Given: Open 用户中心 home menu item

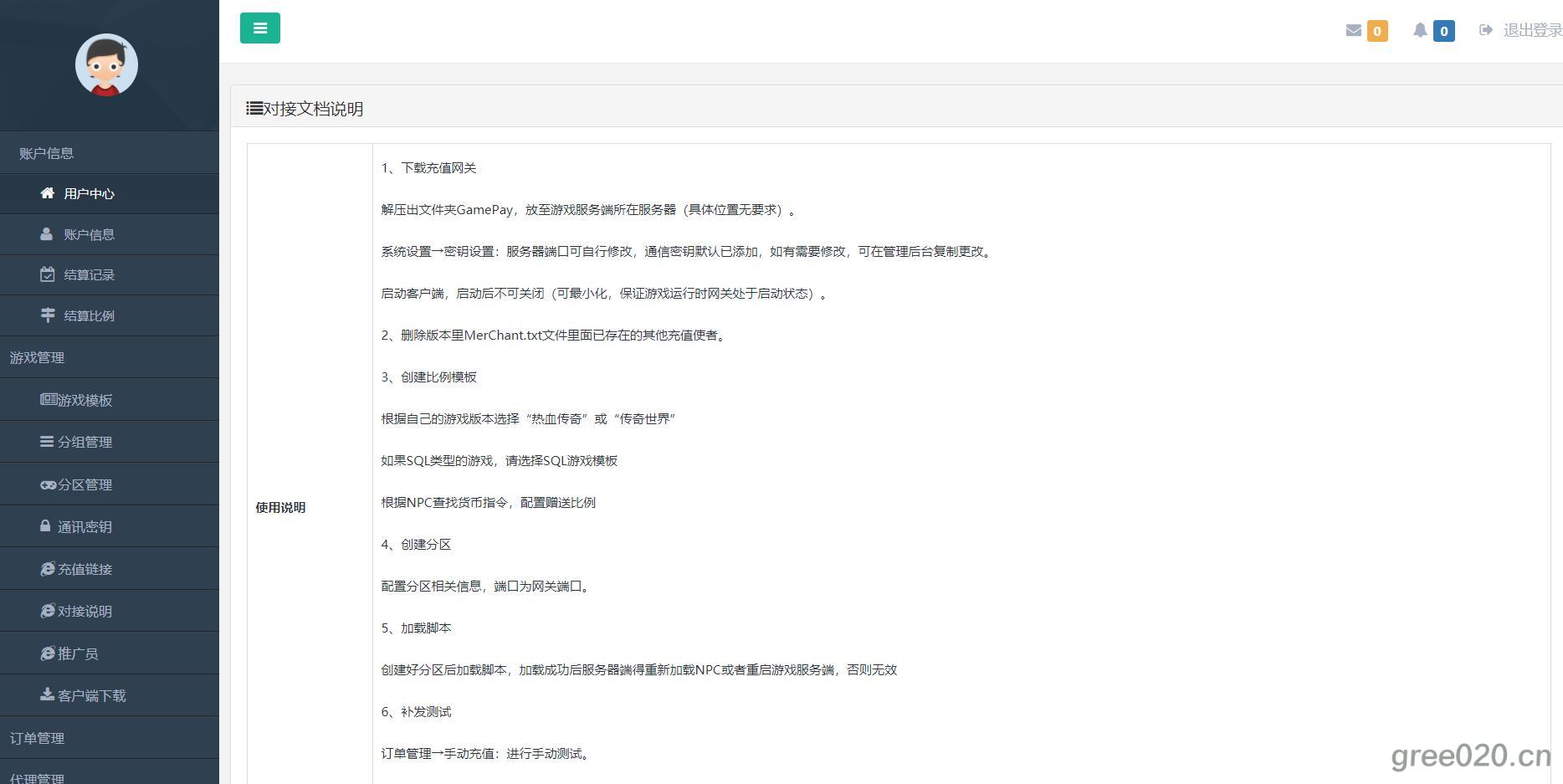Looking at the screenshot, I should coord(89,194).
